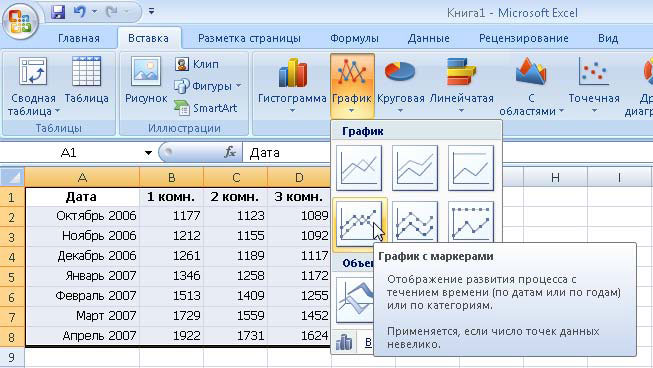
Task: Click the Select All corner button
Action: pos(12,177)
